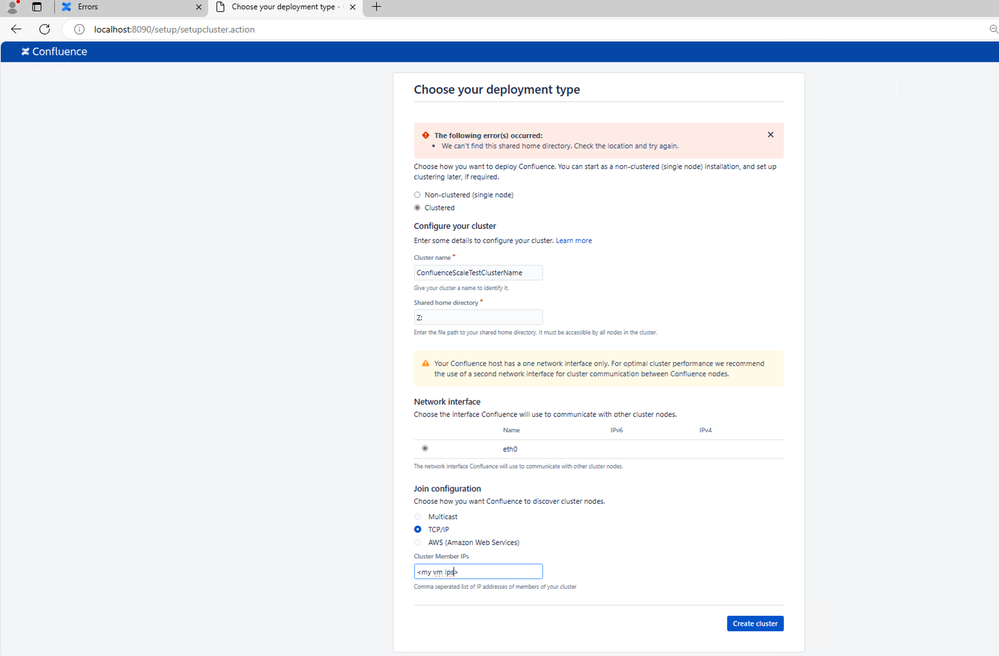Screen dimensions: 999x656
Task: Switch to the Errors tab
Action: click(x=131, y=7)
